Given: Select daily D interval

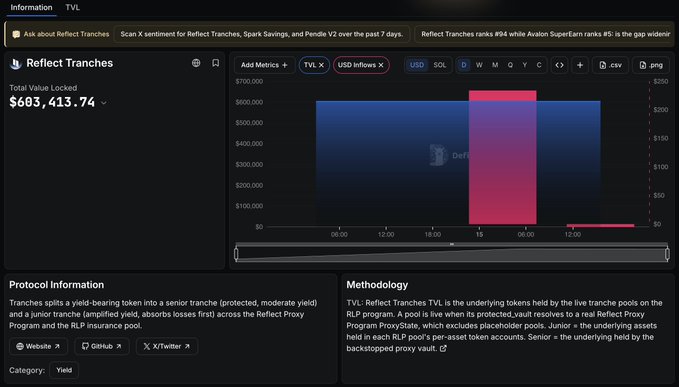Looking at the screenshot, I should coord(464,65).
